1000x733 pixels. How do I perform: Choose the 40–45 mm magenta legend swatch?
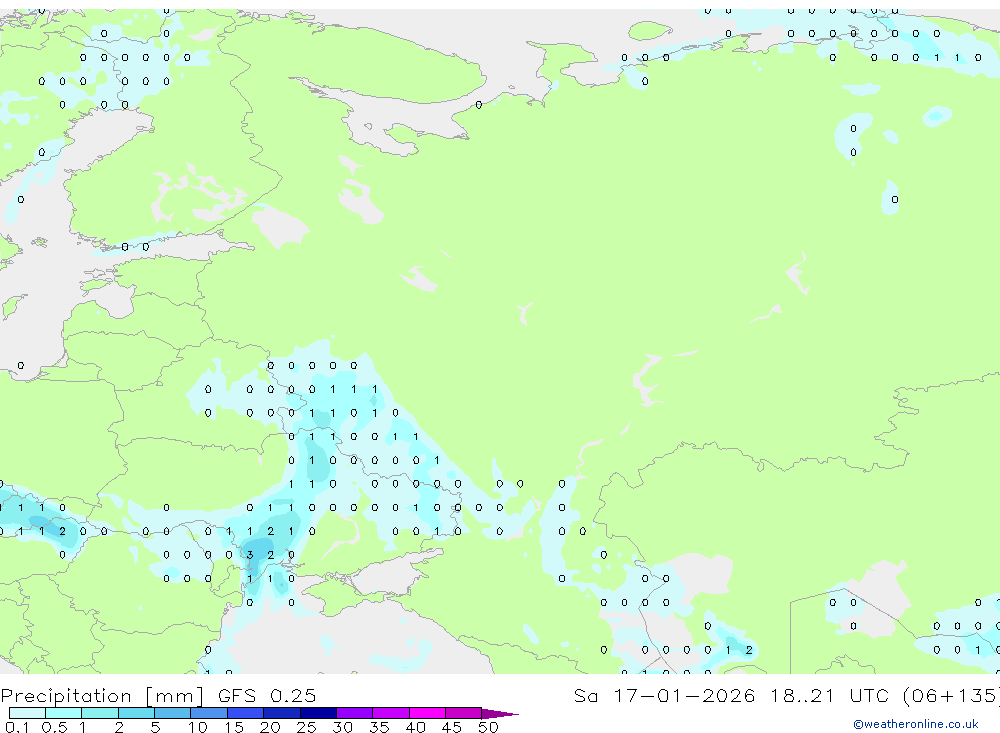(427, 713)
